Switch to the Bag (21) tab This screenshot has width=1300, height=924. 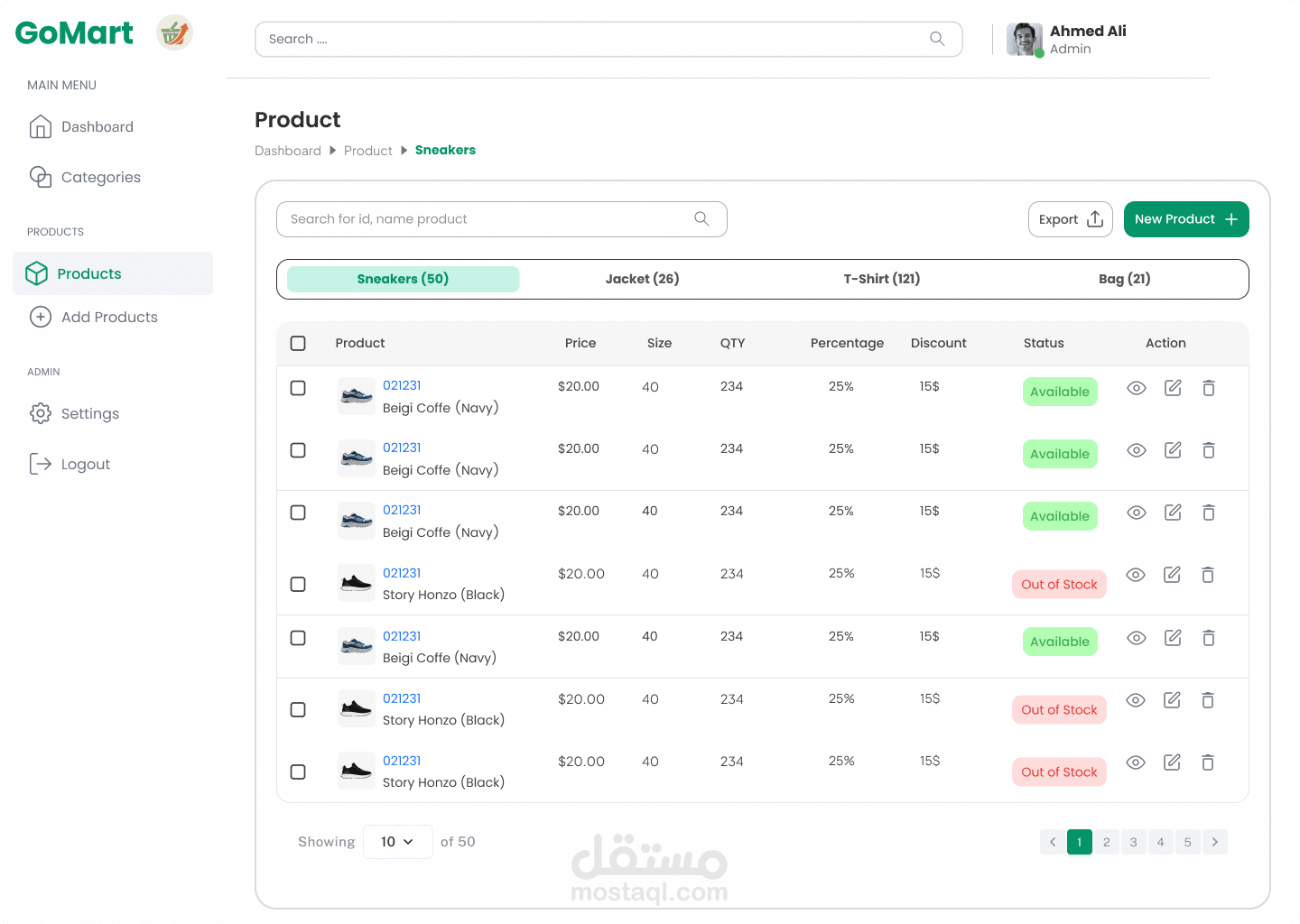click(x=1125, y=279)
